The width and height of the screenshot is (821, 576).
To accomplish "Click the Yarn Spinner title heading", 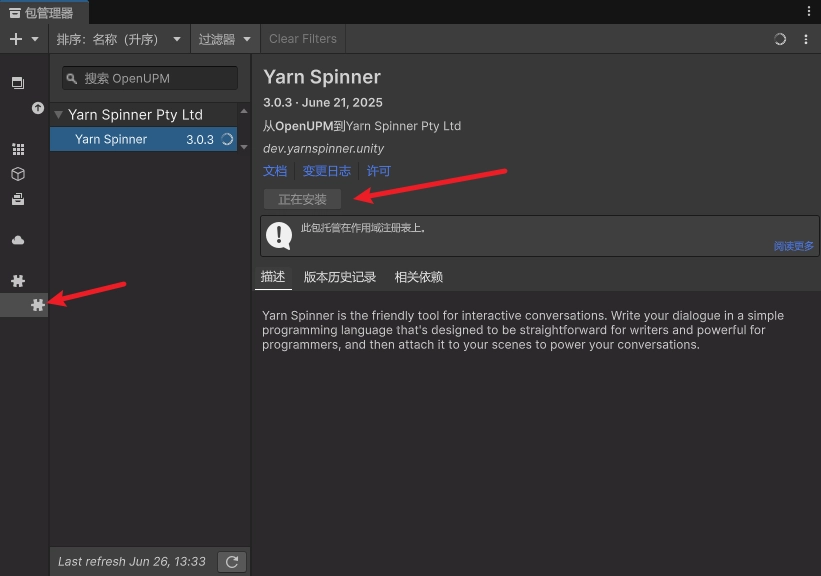I will click(321, 77).
